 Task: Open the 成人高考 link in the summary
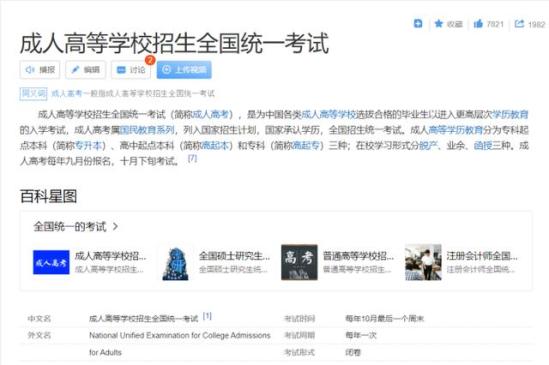[x=211, y=114]
